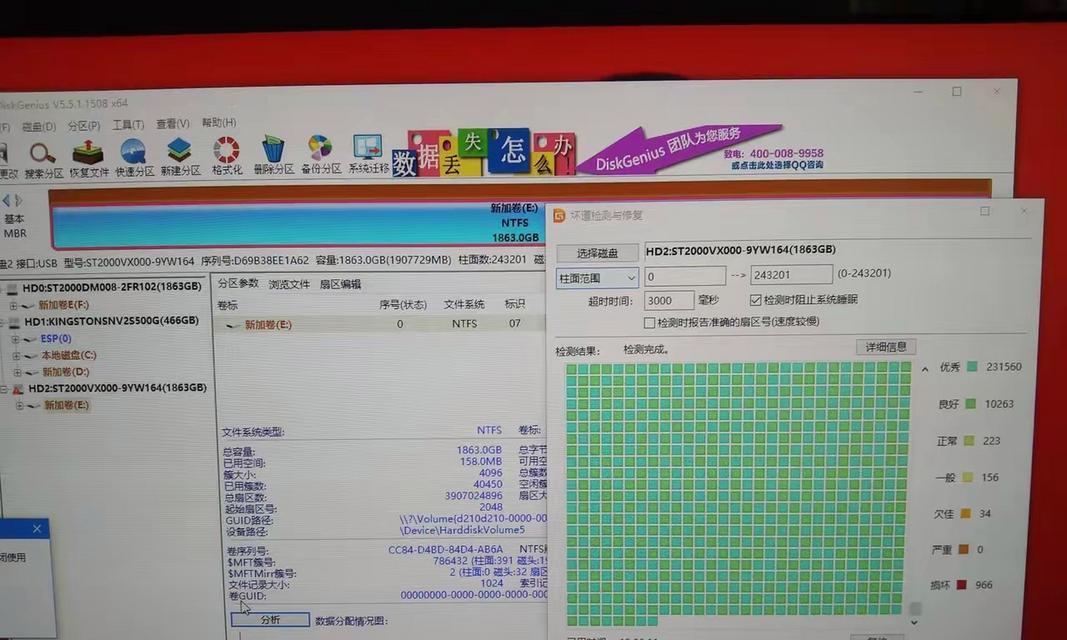Click the scroll-down arrow below the legend

click(x=914, y=622)
